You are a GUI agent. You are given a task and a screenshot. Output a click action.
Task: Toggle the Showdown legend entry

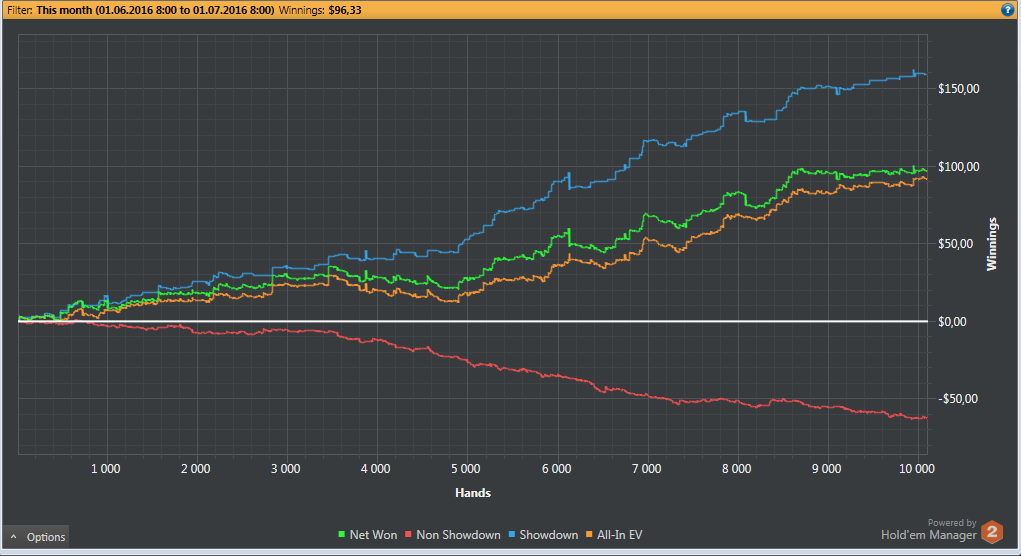pos(543,535)
